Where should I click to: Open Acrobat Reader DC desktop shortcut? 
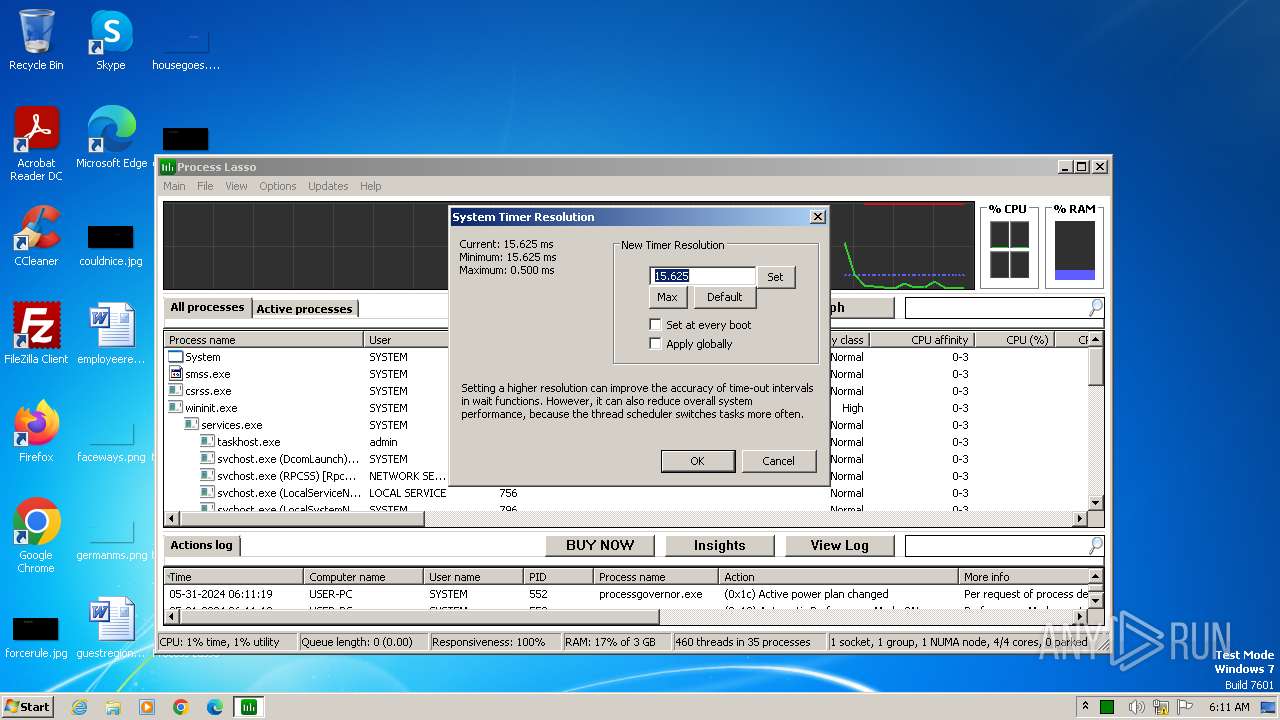[x=36, y=144]
